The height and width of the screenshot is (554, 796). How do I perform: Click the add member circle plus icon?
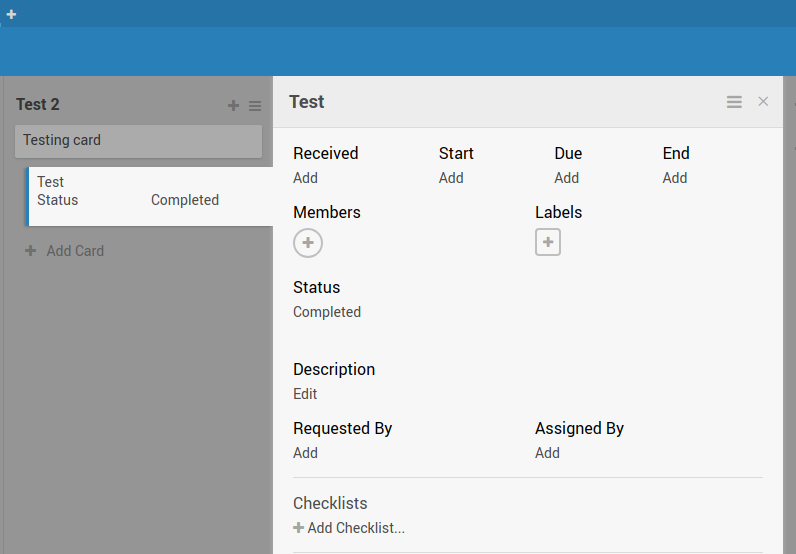tap(308, 243)
